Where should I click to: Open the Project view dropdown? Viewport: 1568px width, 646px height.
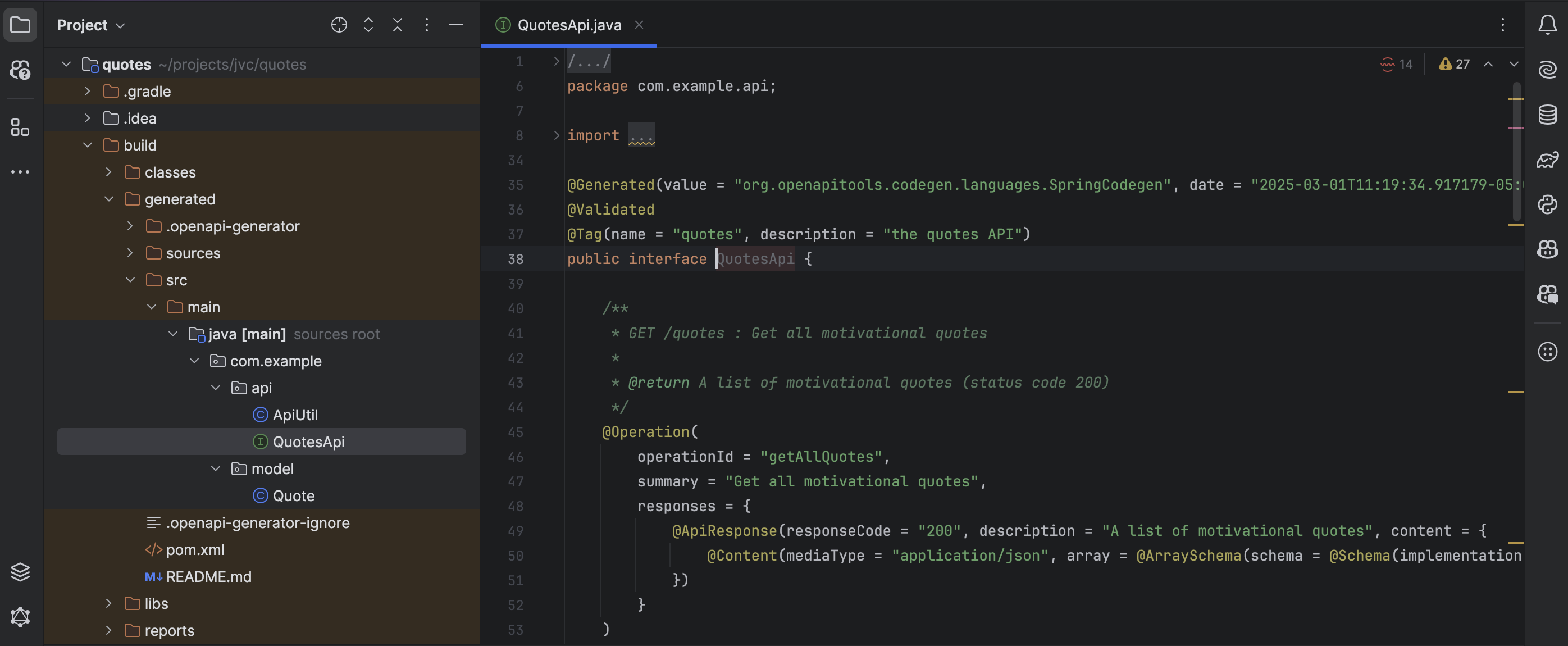(92, 25)
